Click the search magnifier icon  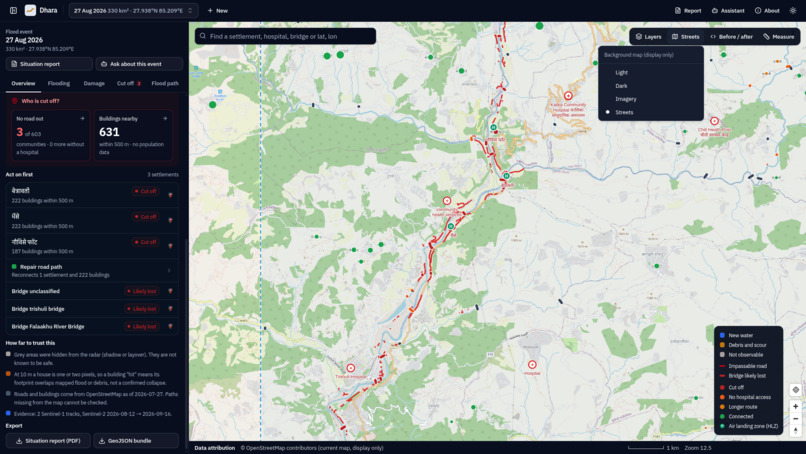click(x=203, y=36)
